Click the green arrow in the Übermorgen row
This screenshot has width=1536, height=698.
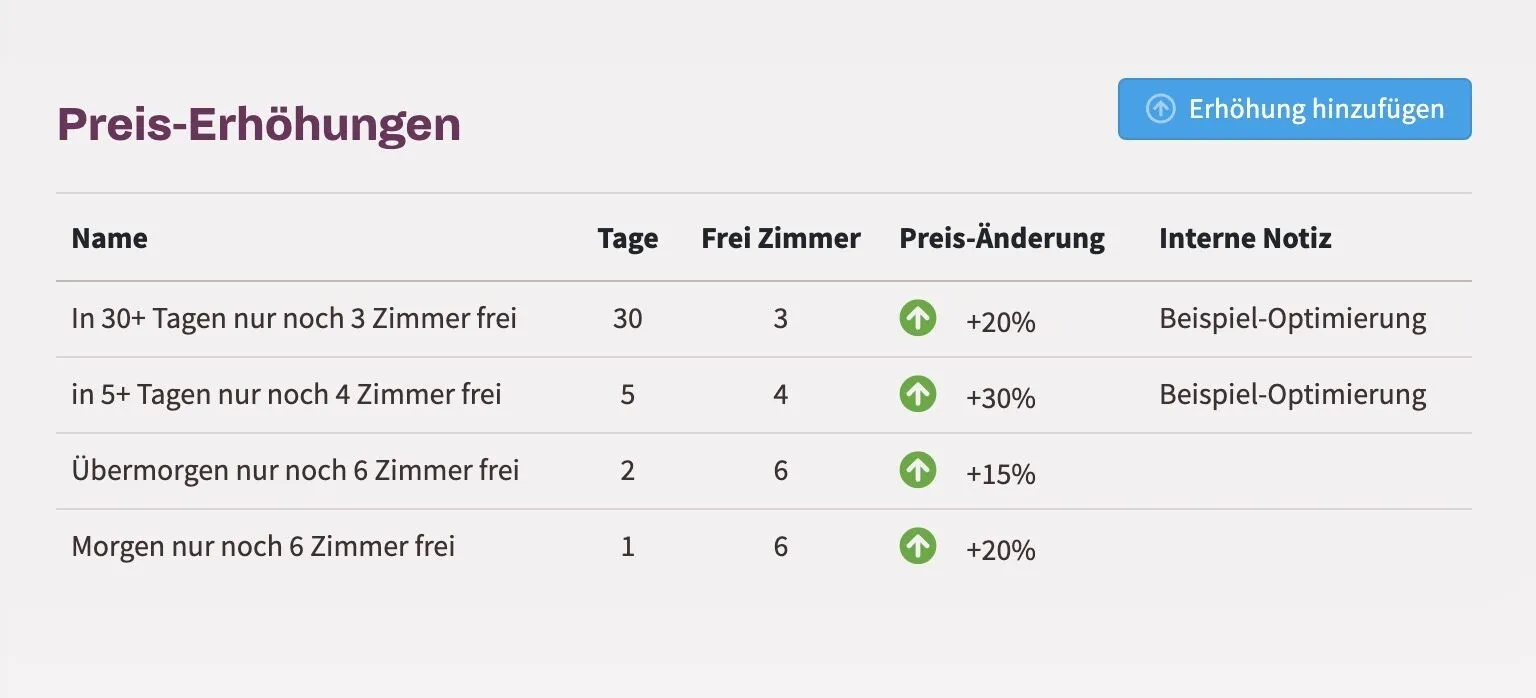(917, 470)
